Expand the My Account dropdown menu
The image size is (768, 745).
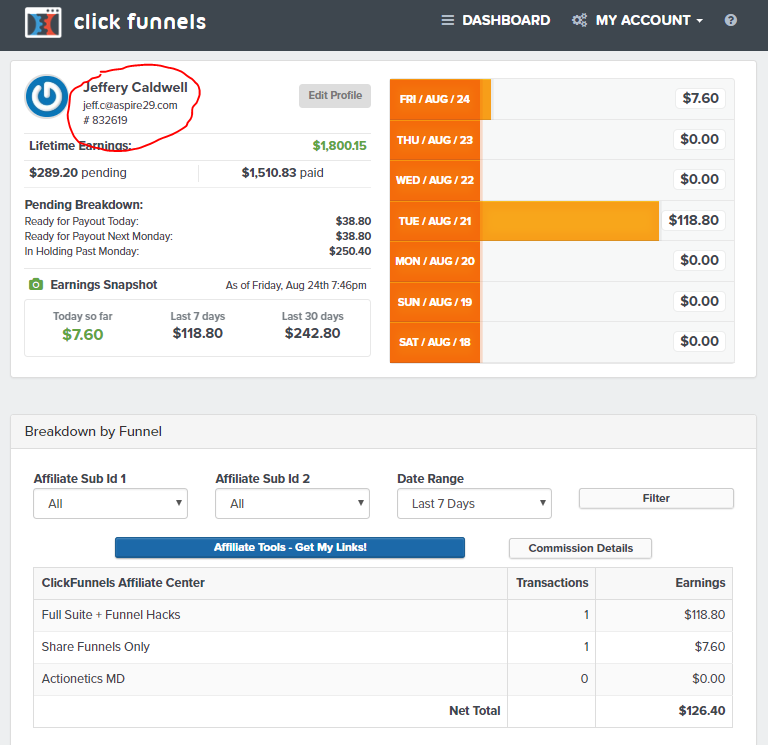coord(648,20)
